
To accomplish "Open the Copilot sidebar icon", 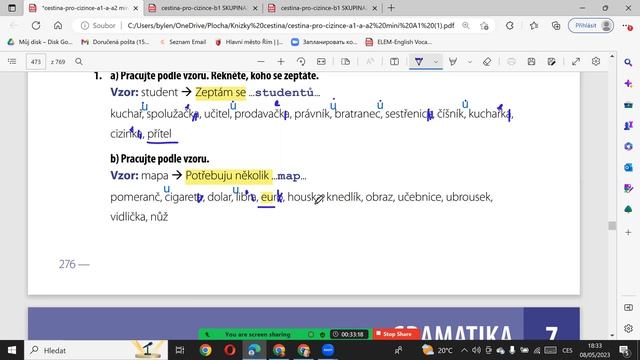I will [x=628, y=84].
